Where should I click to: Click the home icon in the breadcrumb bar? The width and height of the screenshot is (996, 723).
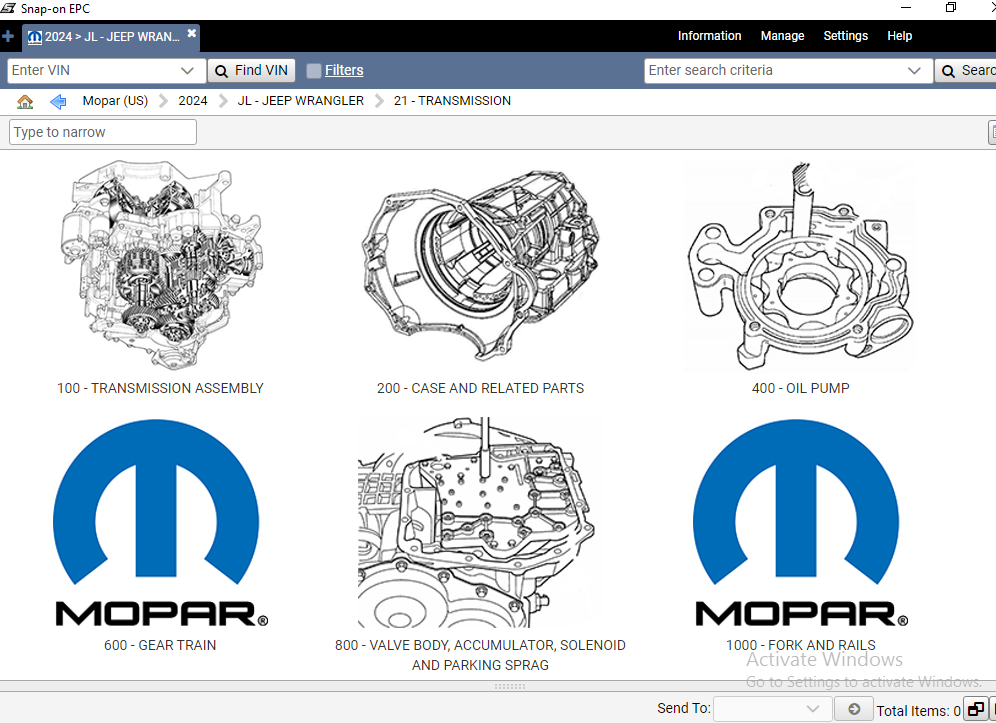24,101
